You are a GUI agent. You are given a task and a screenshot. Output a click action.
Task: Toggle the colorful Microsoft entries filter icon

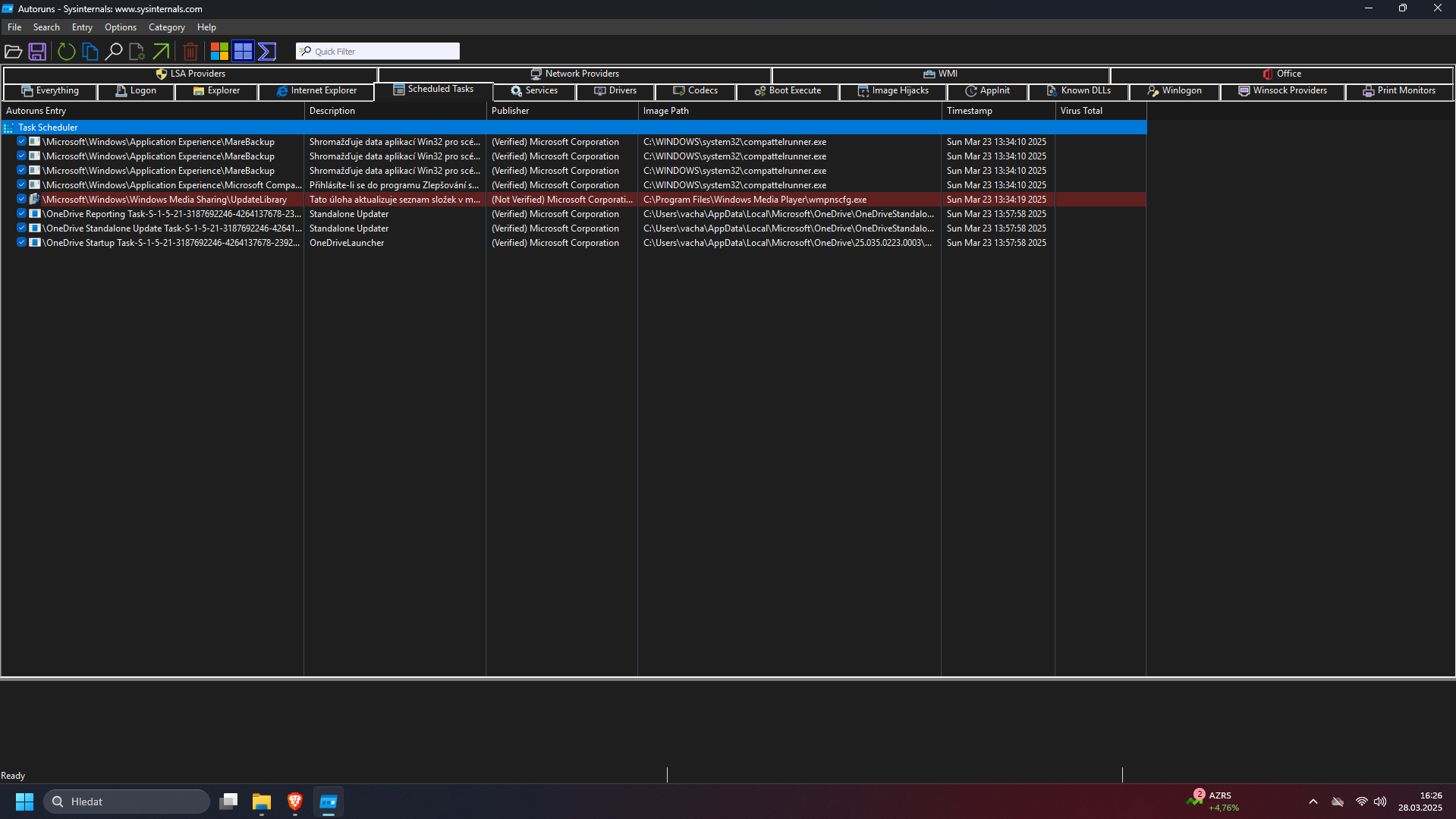219,52
